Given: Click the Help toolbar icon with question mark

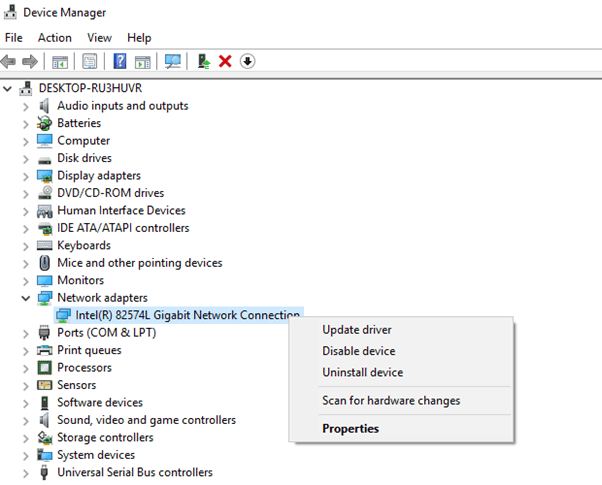Looking at the screenshot, I should [x=120, y=62].
